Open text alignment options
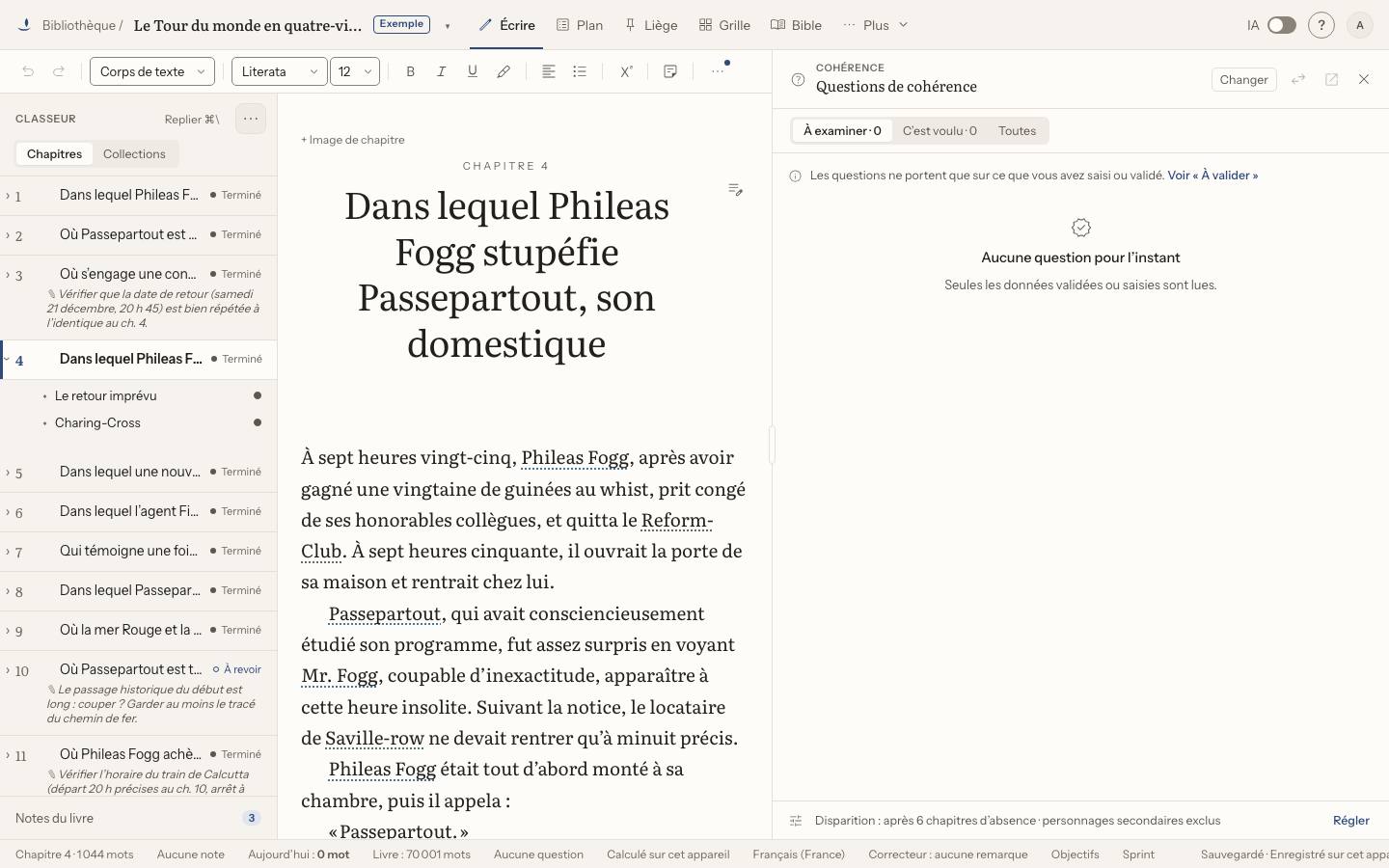Viewport: 1389px width, 868px height. [x=549, y=71]
